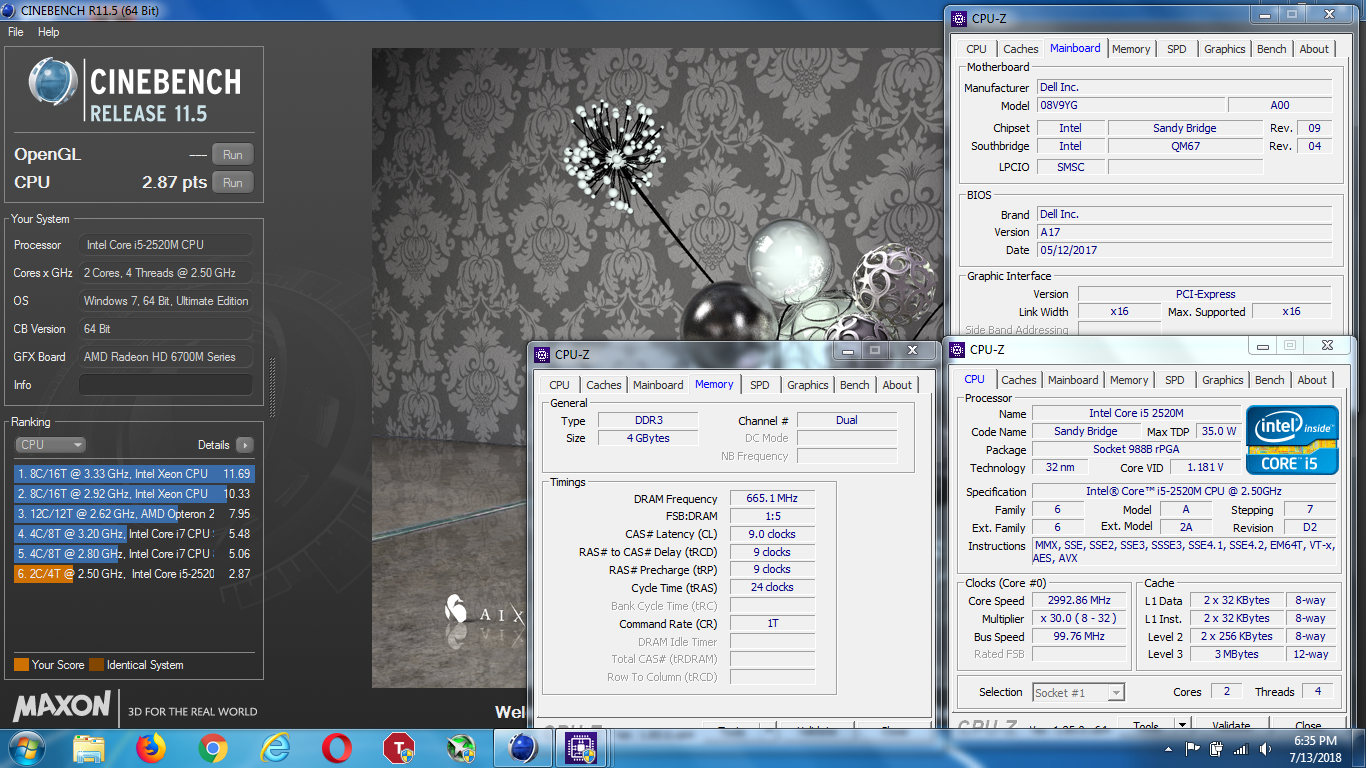Open Action Center flag in tray
This screenshot has height=768, width=1366.
[1192, 748]
